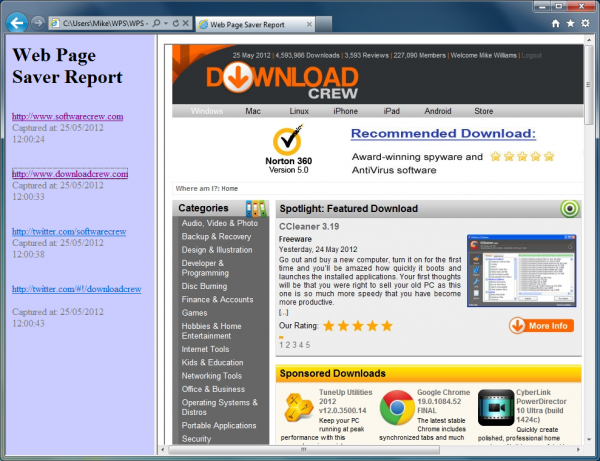Click the Google Chrome icon
The width and height of the screenshot is (600, 461).
[x=397, y=408]
